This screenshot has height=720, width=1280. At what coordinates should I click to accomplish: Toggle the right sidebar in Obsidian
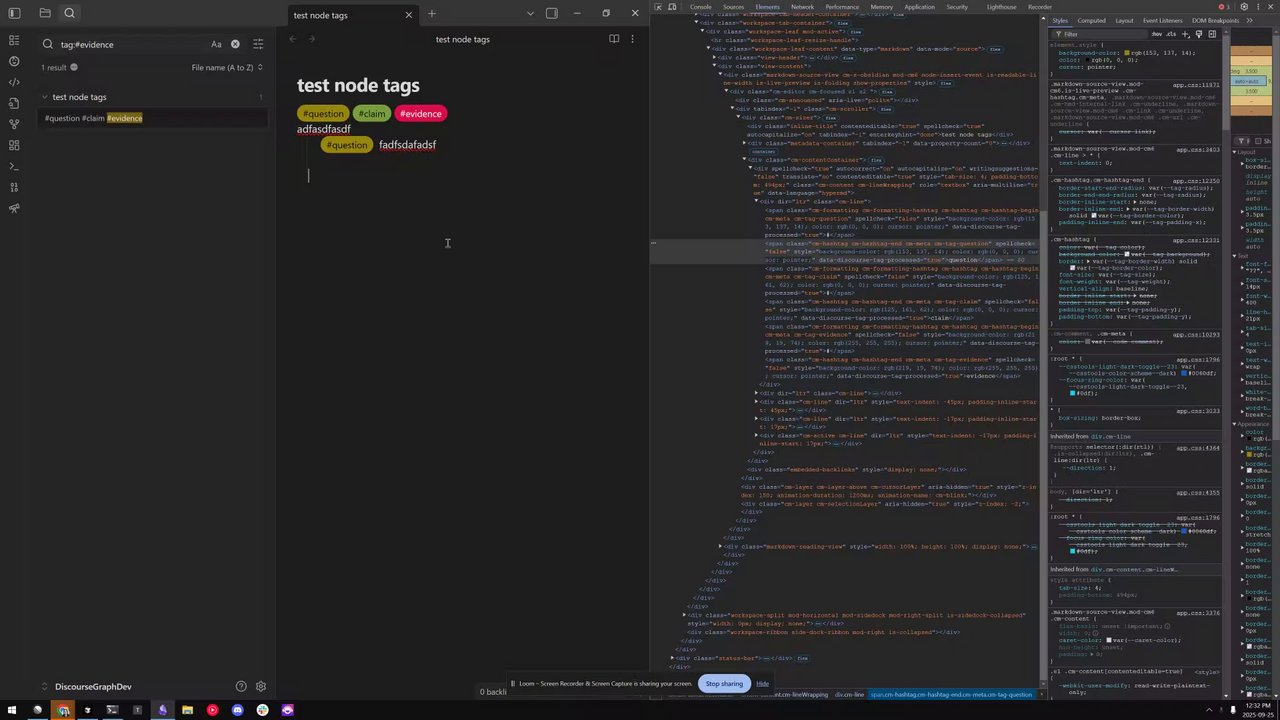coord(552,13)
